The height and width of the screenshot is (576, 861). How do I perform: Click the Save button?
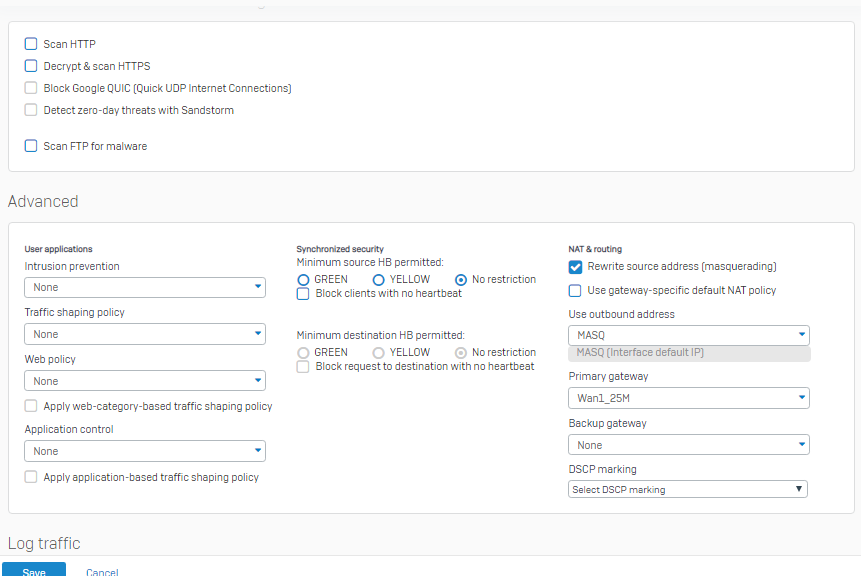(34, 570)
